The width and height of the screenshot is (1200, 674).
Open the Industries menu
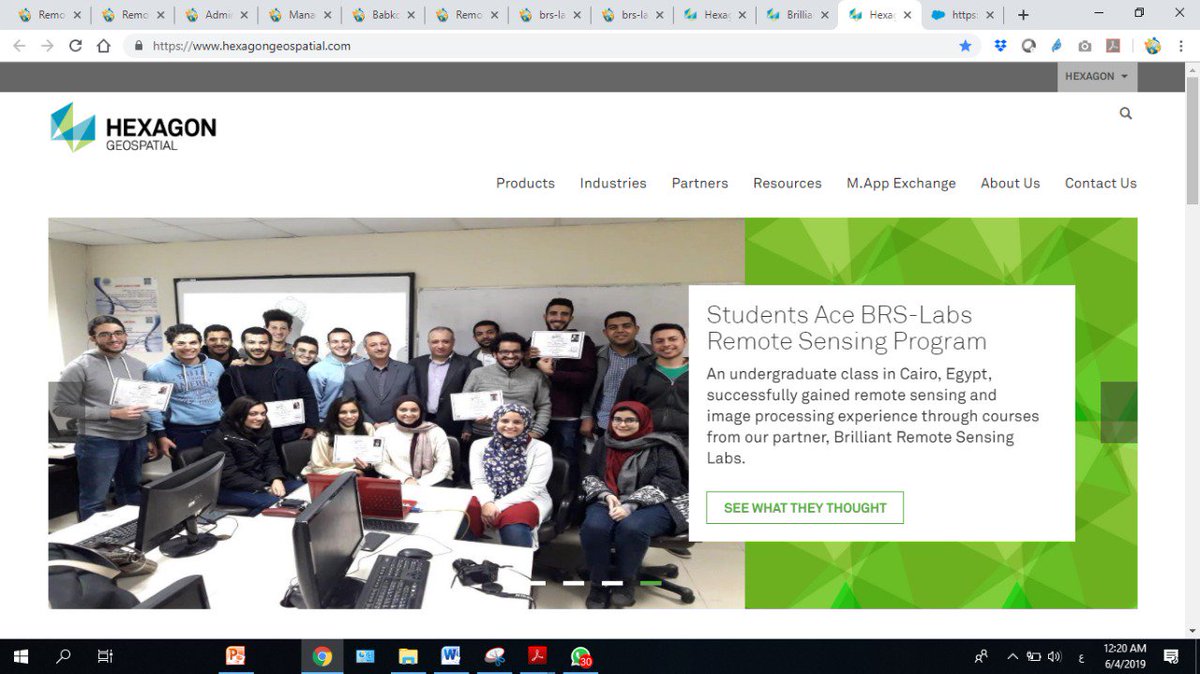[613, 183]
